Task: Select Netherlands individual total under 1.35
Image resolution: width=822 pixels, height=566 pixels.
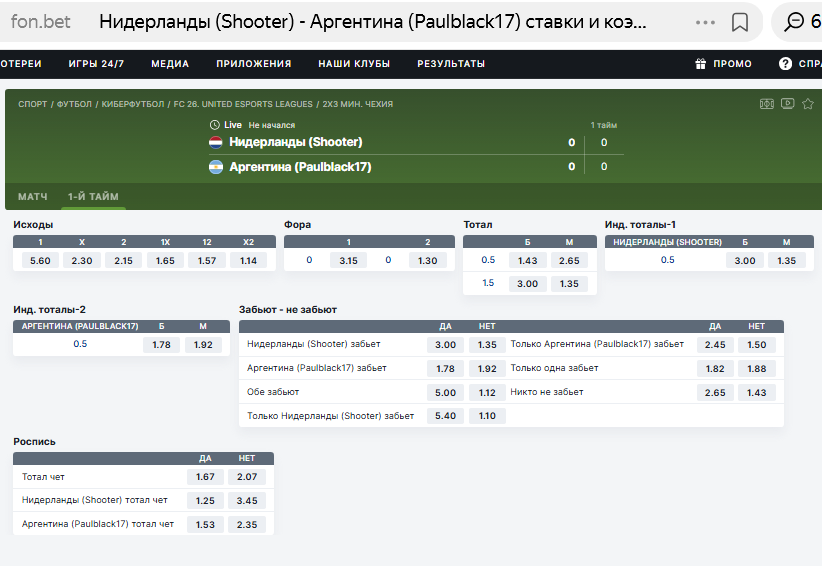Action: point(786,260)
